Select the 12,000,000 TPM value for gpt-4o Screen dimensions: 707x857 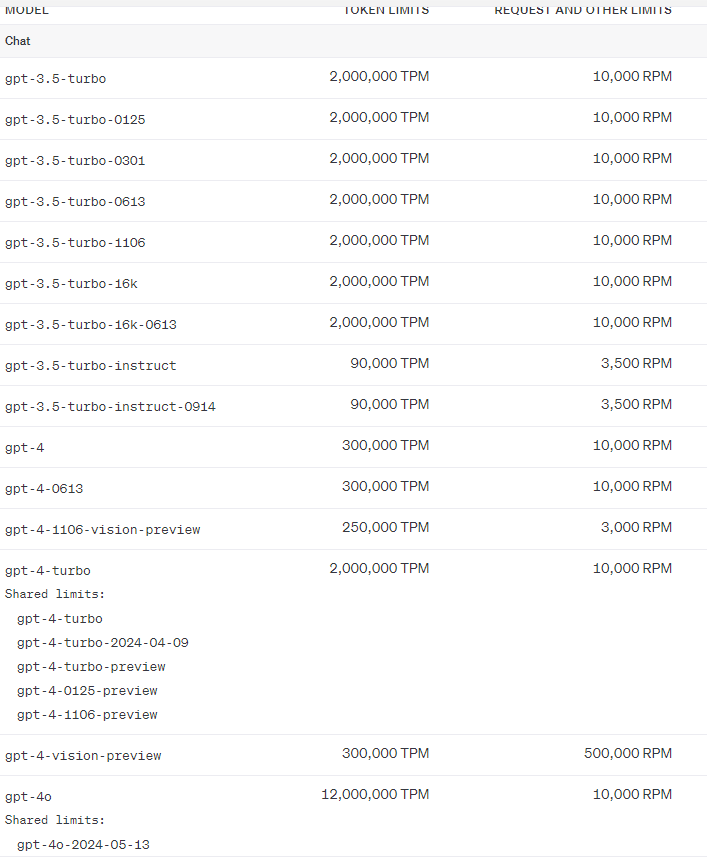tap(375, 795)
